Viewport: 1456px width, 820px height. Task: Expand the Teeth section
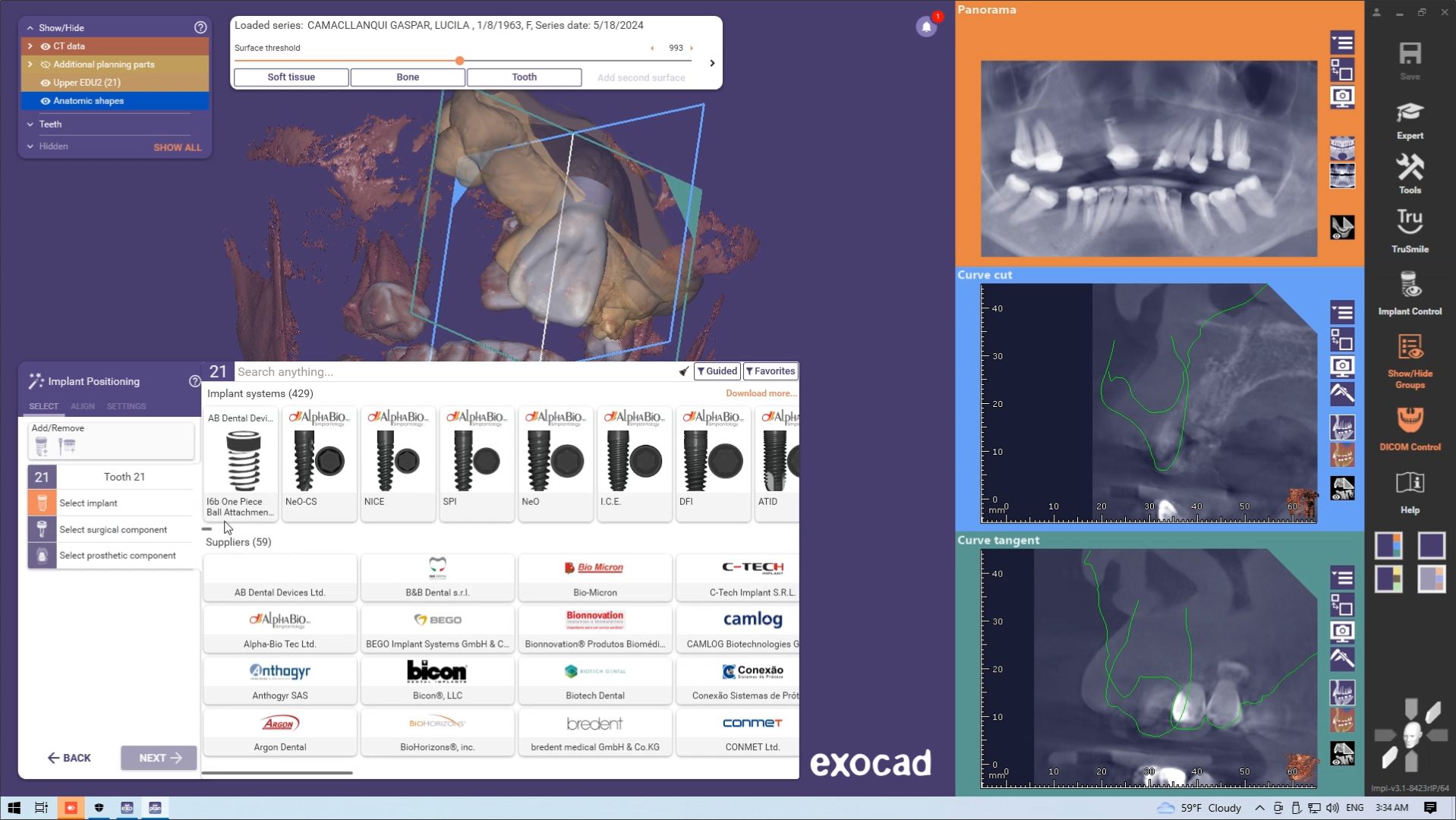[x=30, y=125]
